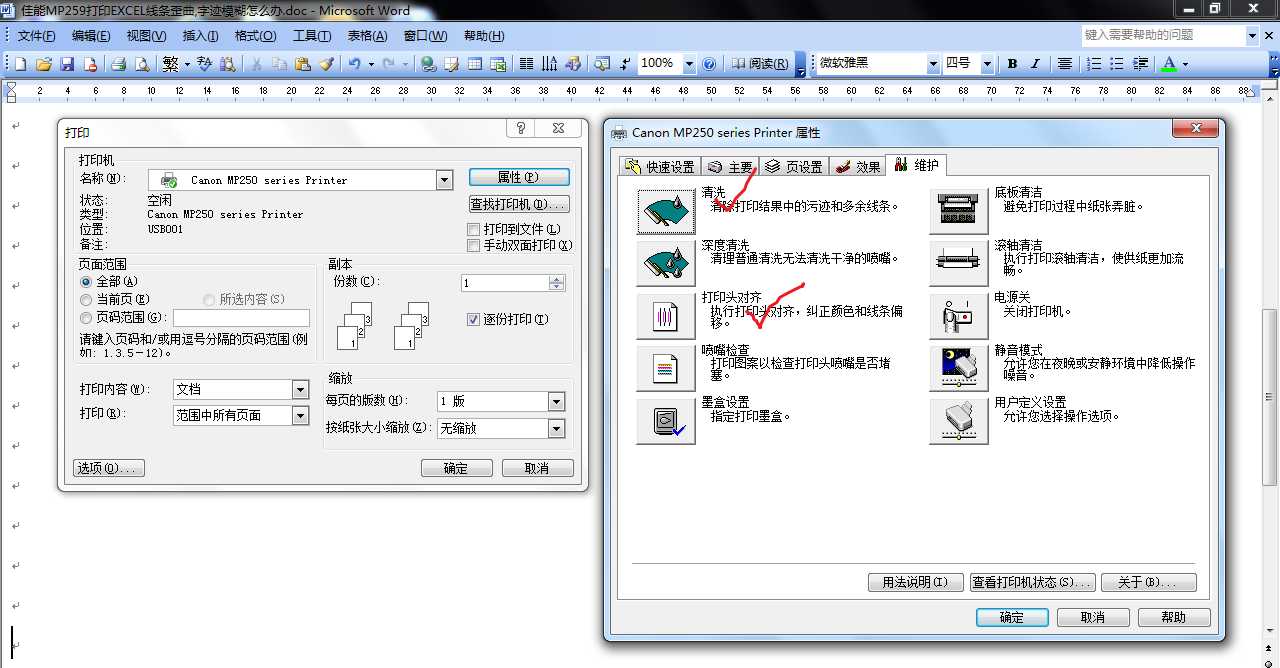This screenshot has height=668, width=1280.
Task: Open the font name dropdown 微软雅黑
Action: tap(932, 64)
